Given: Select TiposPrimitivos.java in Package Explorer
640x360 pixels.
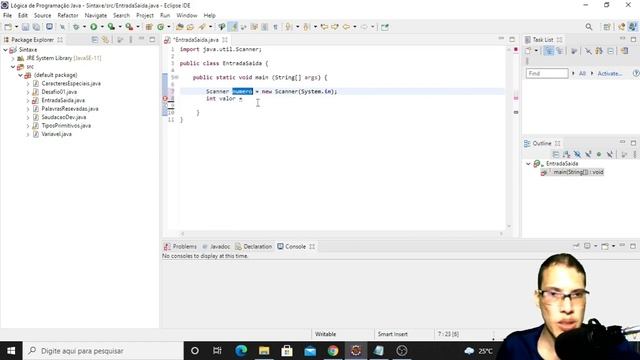Looking at the screenshot, I should (x=66, y=126).
